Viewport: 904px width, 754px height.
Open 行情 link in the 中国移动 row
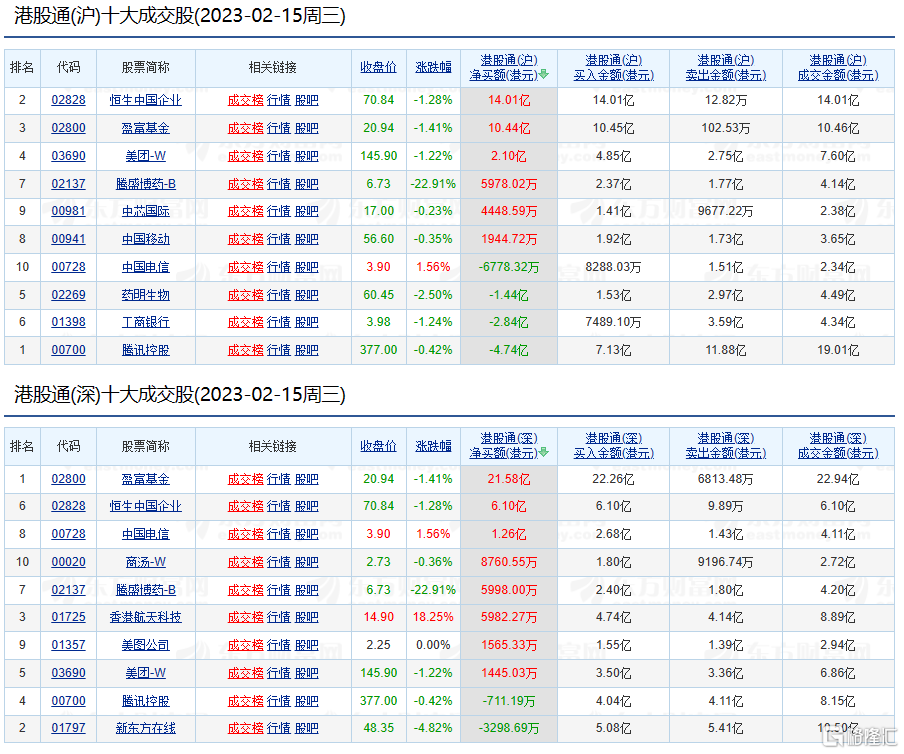[x=279, y=239]
